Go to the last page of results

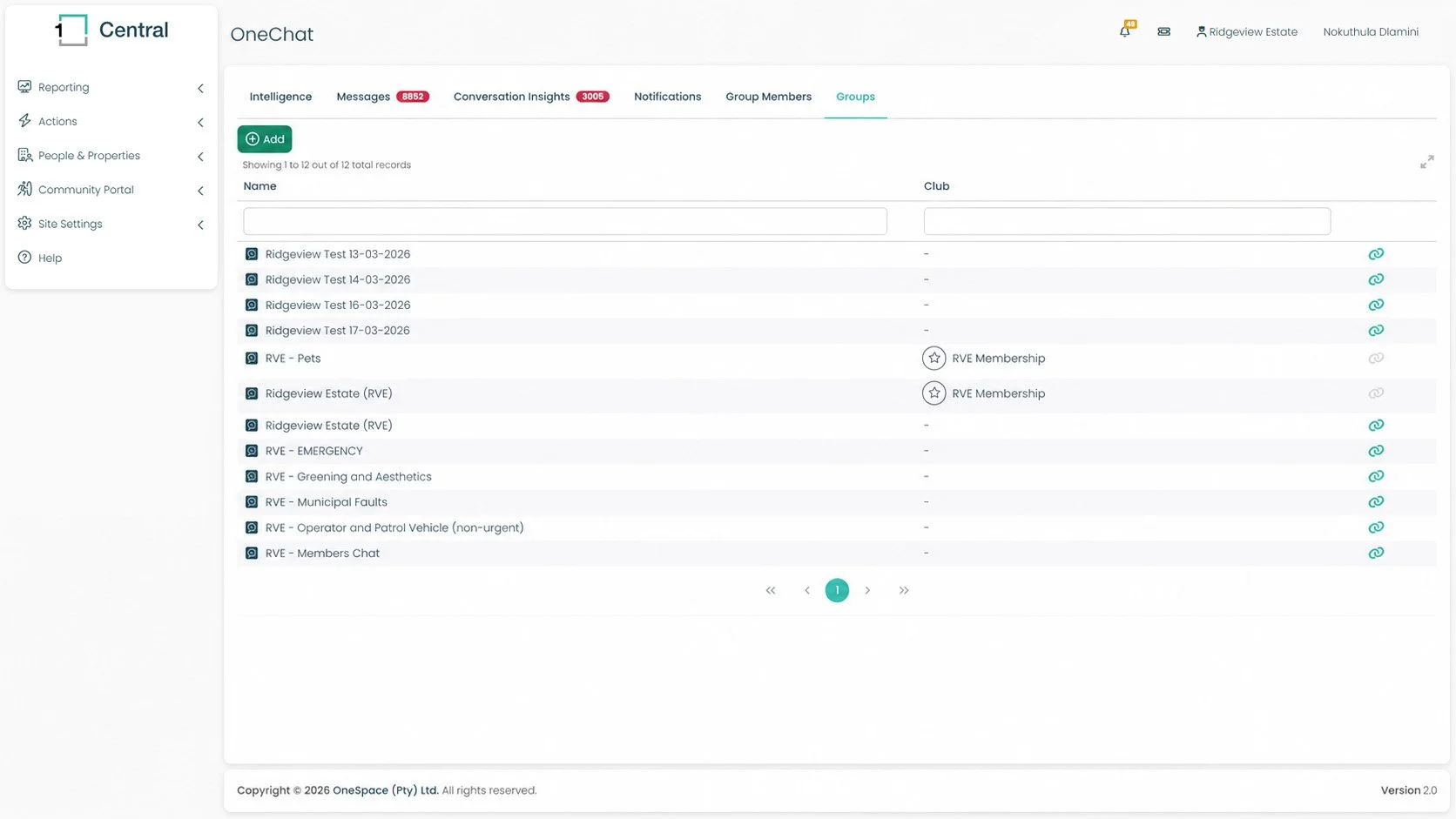pyautogui.click(x=904, y=590)
